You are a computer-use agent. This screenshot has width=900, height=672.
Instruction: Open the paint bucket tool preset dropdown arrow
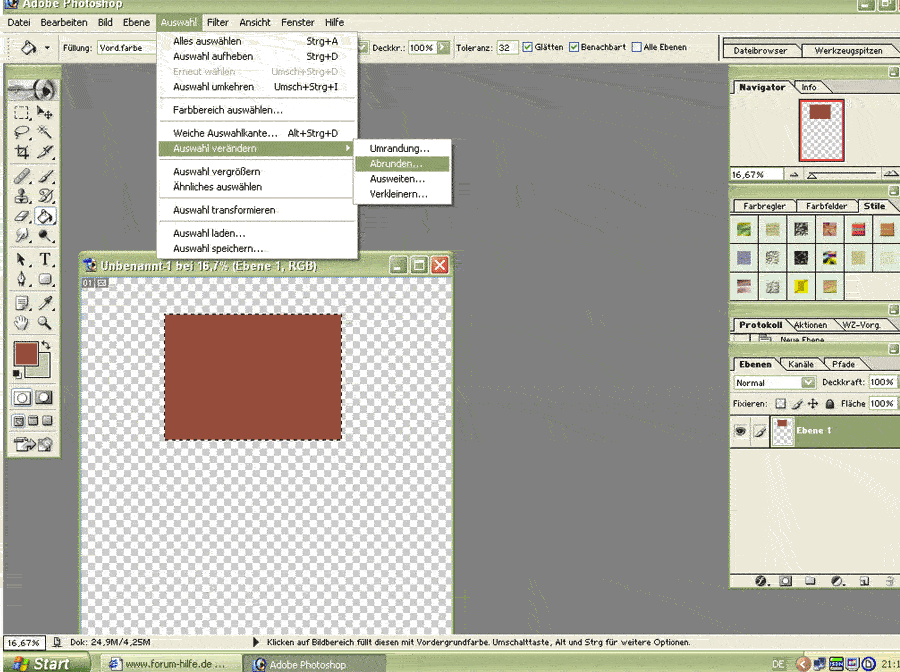pos(47,47)
